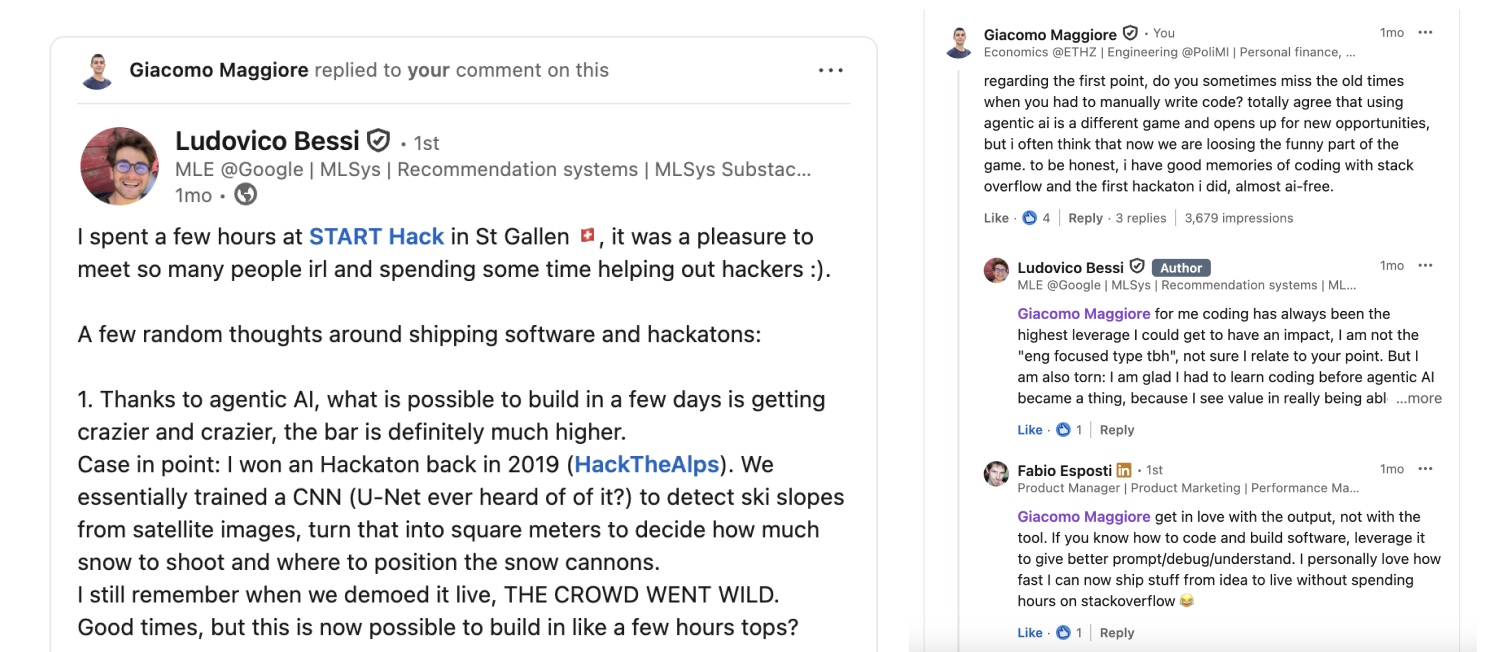Click Fabio Esposti's profile avatar
The image size is (1492, 652).
pos(996,473)
